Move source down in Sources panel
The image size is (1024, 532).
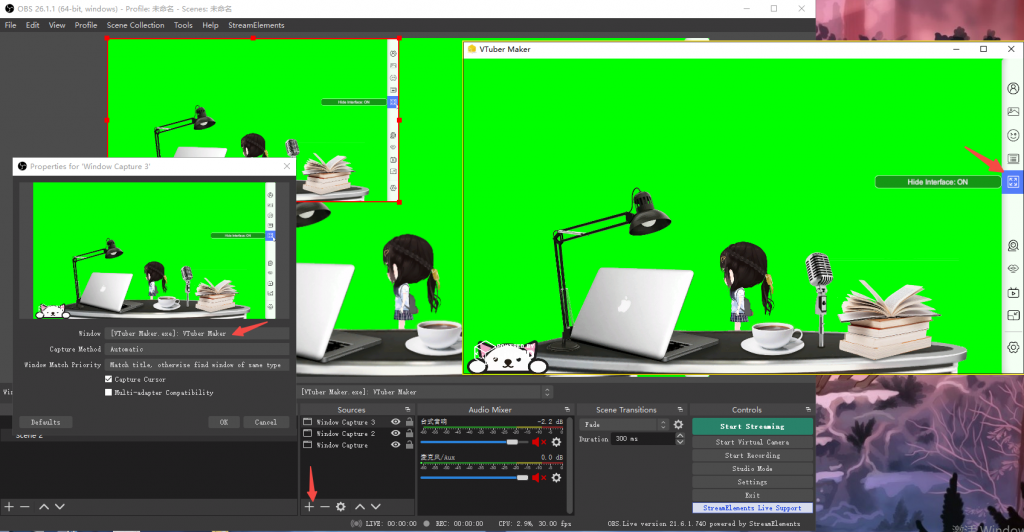(376, 507)
